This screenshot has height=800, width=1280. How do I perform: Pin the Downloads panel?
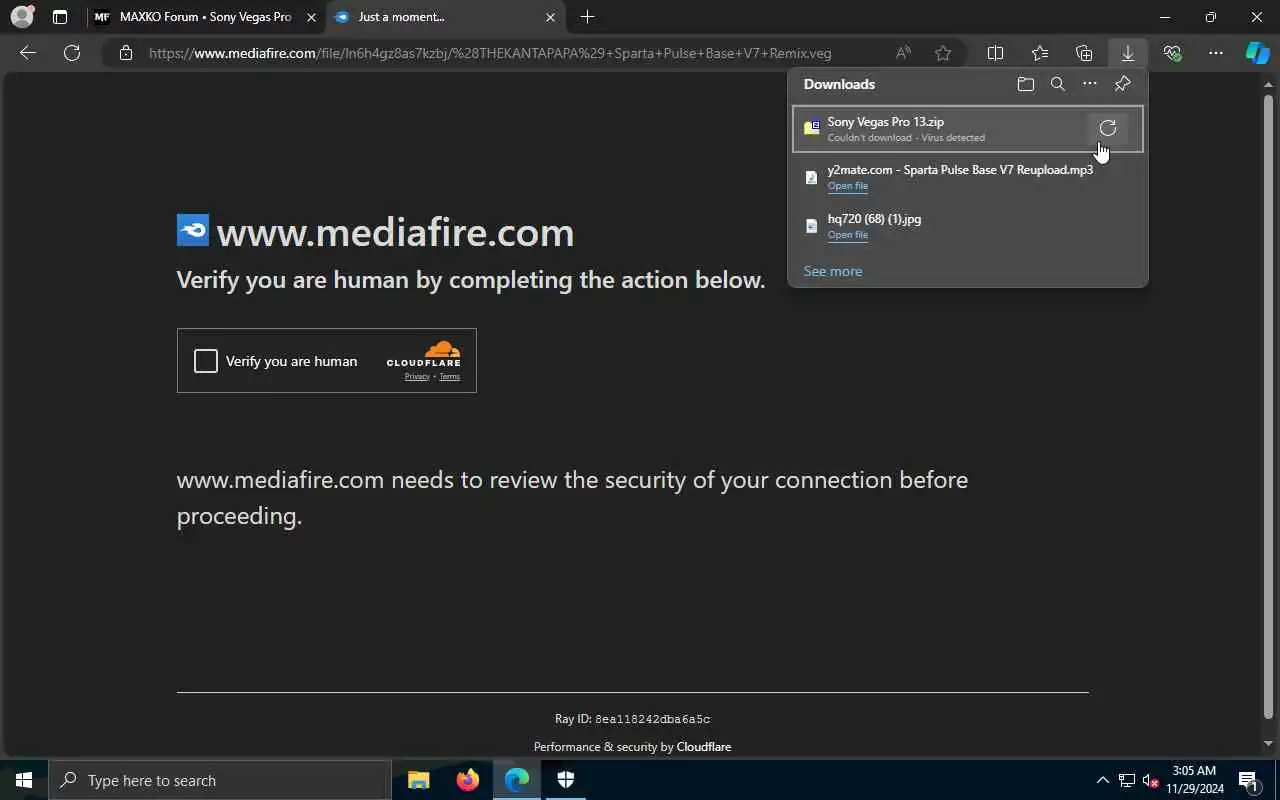point(1122,84)
